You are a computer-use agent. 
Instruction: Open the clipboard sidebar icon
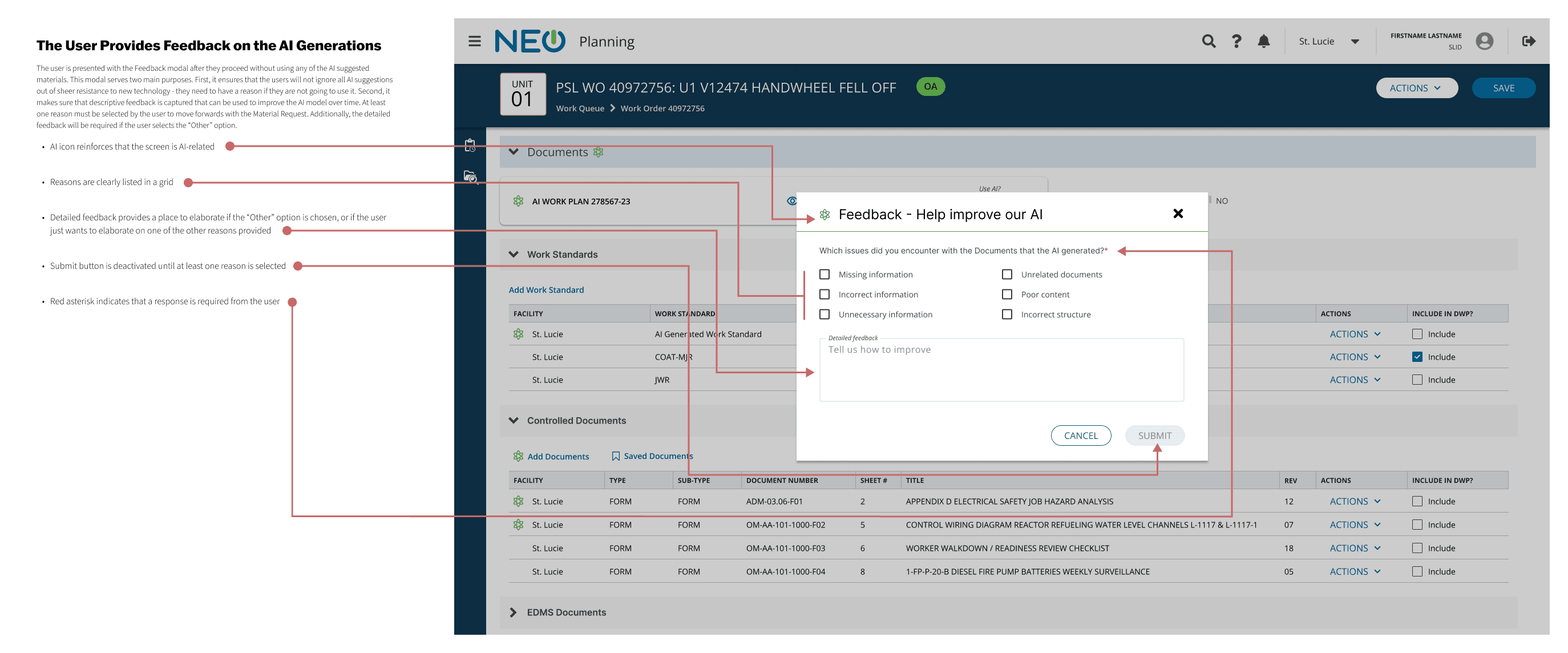[470, 146]
